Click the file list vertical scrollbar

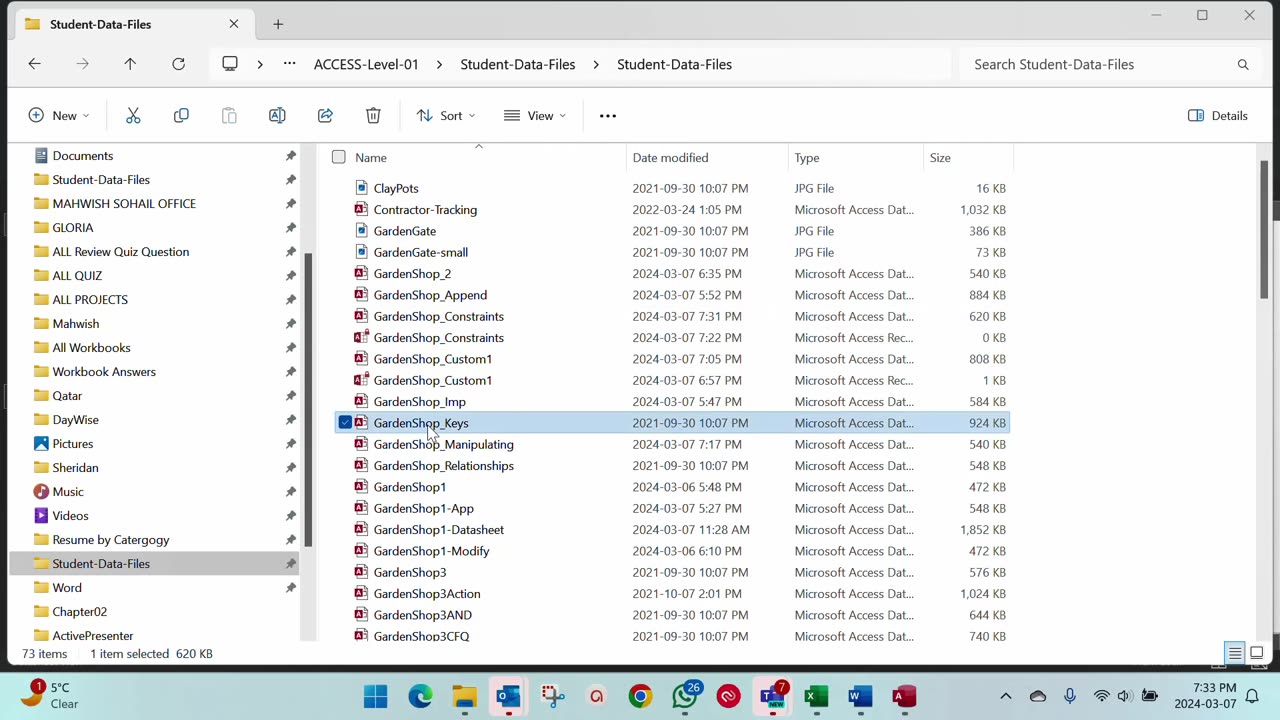pos(1264,229)
